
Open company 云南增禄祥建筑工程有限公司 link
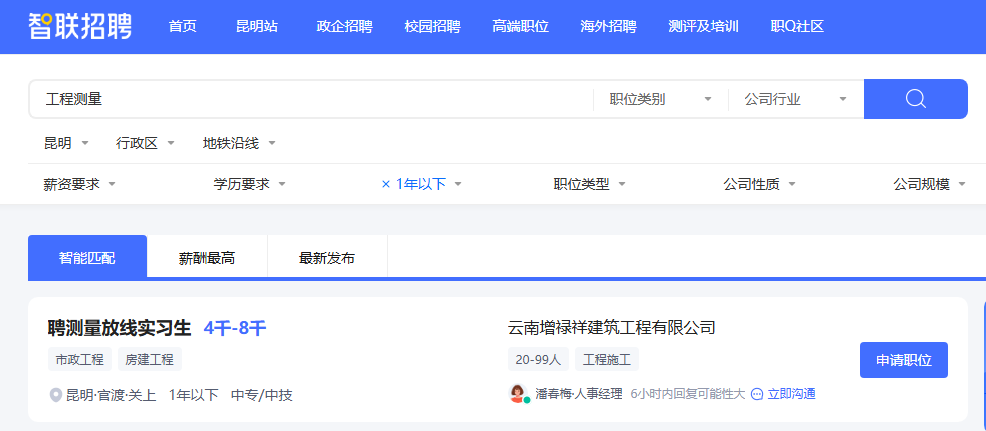pyautogui.click(x=611, y=328)
